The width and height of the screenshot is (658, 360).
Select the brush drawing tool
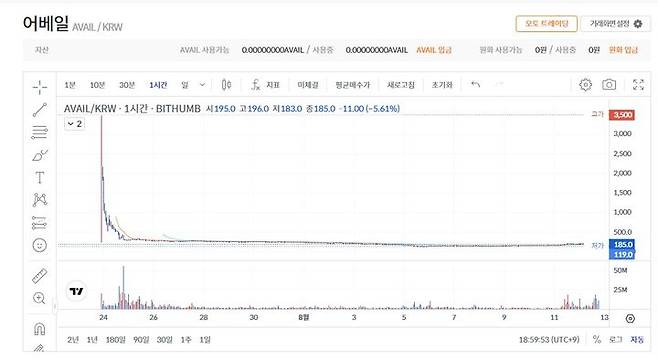click(40, 155)
